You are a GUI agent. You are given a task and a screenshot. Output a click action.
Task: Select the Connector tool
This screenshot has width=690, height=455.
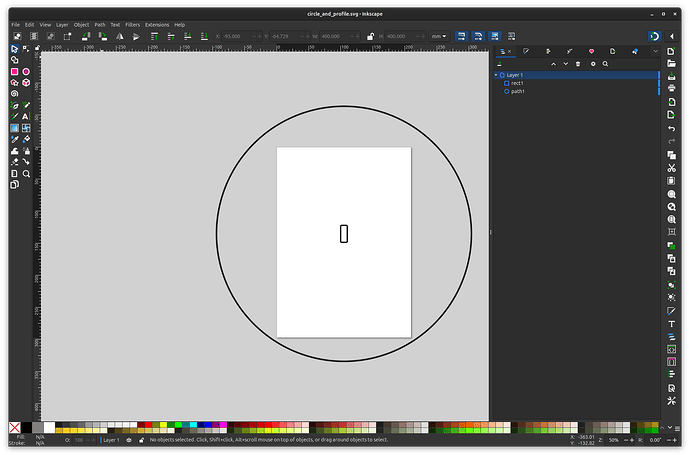tap(26, 162)
